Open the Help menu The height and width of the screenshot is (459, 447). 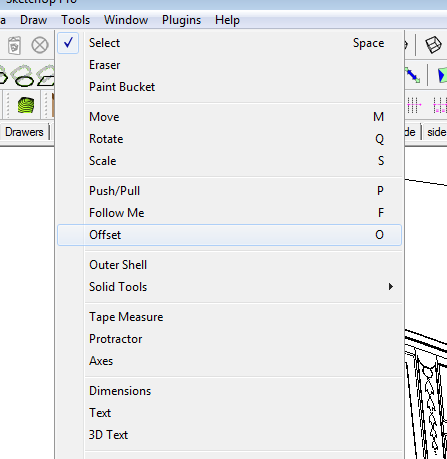[x=227, y=20]
